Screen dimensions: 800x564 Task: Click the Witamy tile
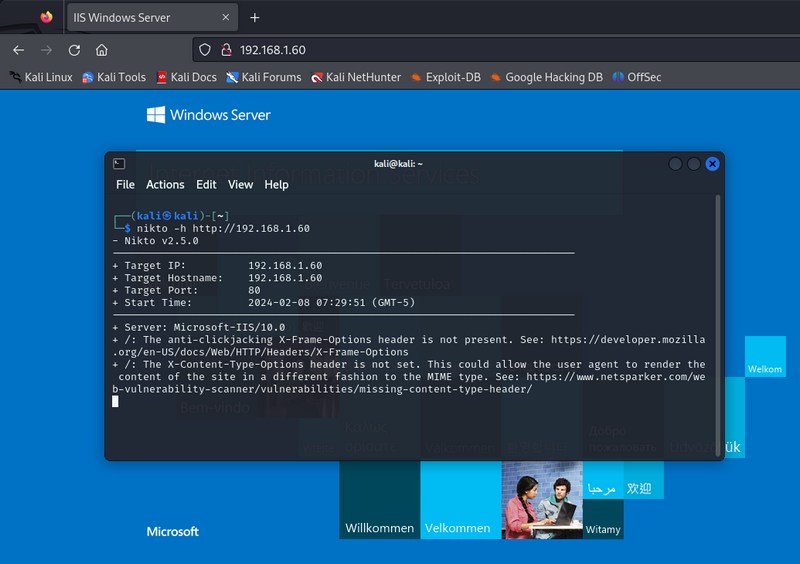point(603,520)
